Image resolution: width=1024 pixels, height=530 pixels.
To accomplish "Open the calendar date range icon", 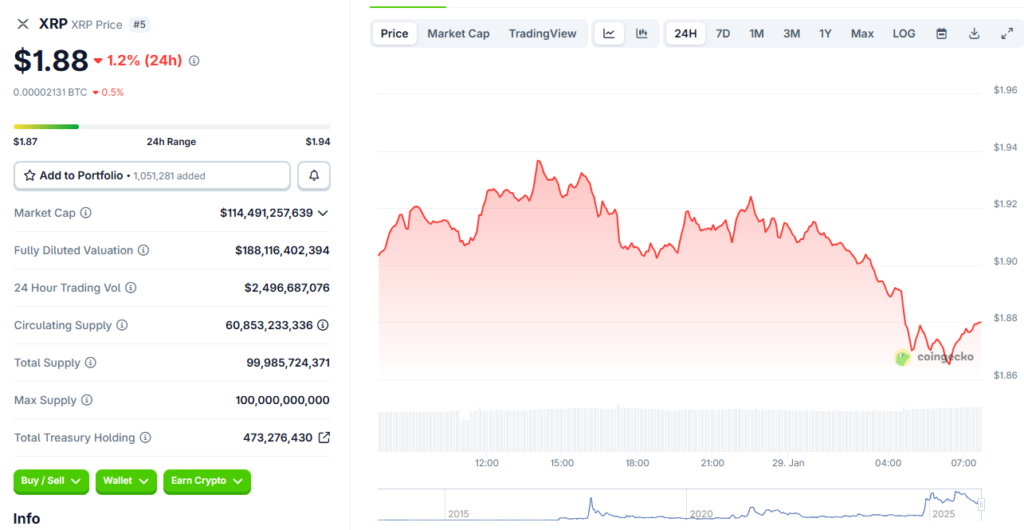I will 941,33.
